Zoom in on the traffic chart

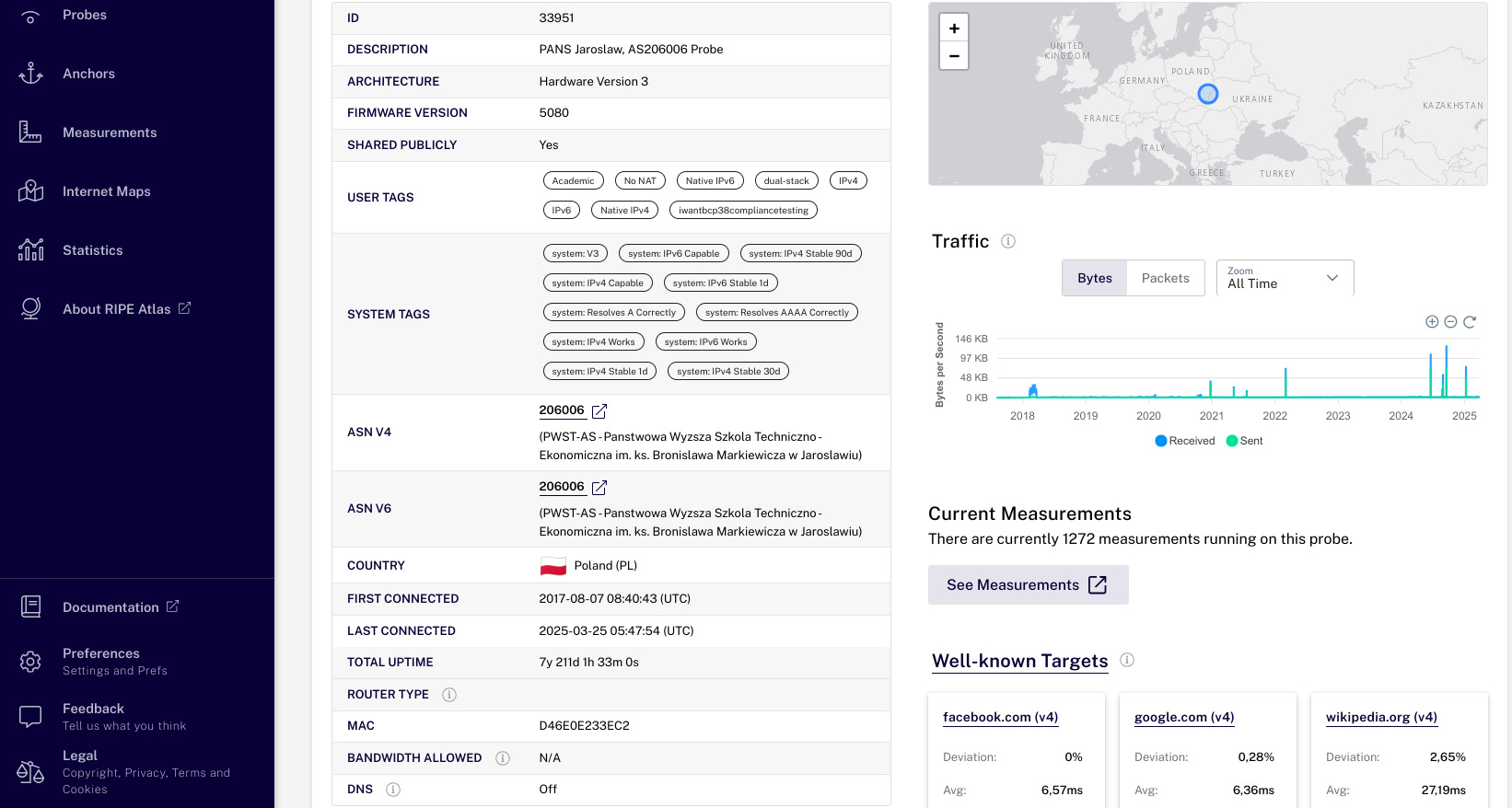coord(1432,322)
